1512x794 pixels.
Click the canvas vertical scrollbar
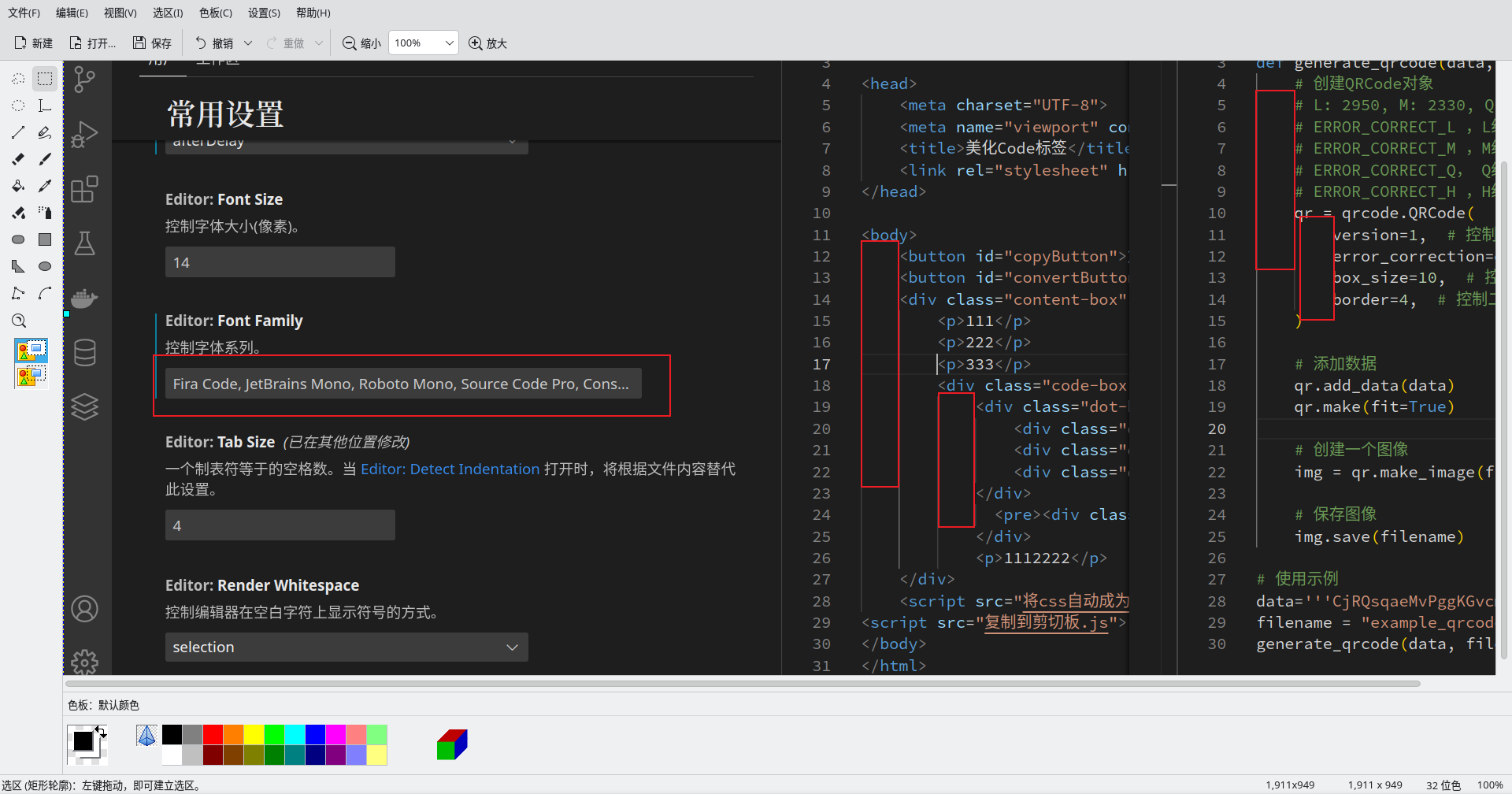1504,410
